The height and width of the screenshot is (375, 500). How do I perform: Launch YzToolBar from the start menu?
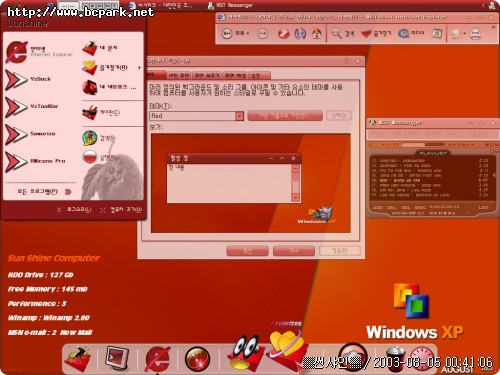click(32, 107)
